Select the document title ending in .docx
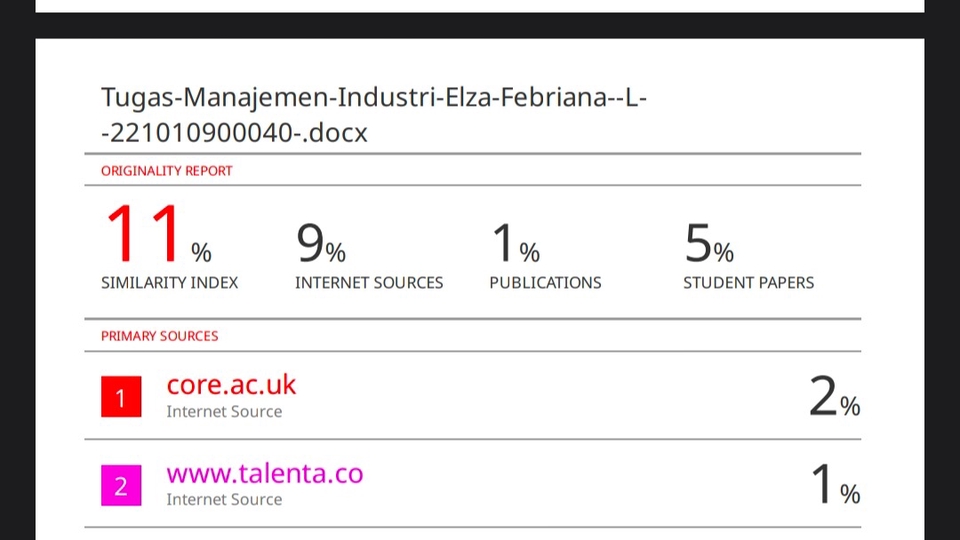Viewport: 960px width, 540px height. click(374, 114)
